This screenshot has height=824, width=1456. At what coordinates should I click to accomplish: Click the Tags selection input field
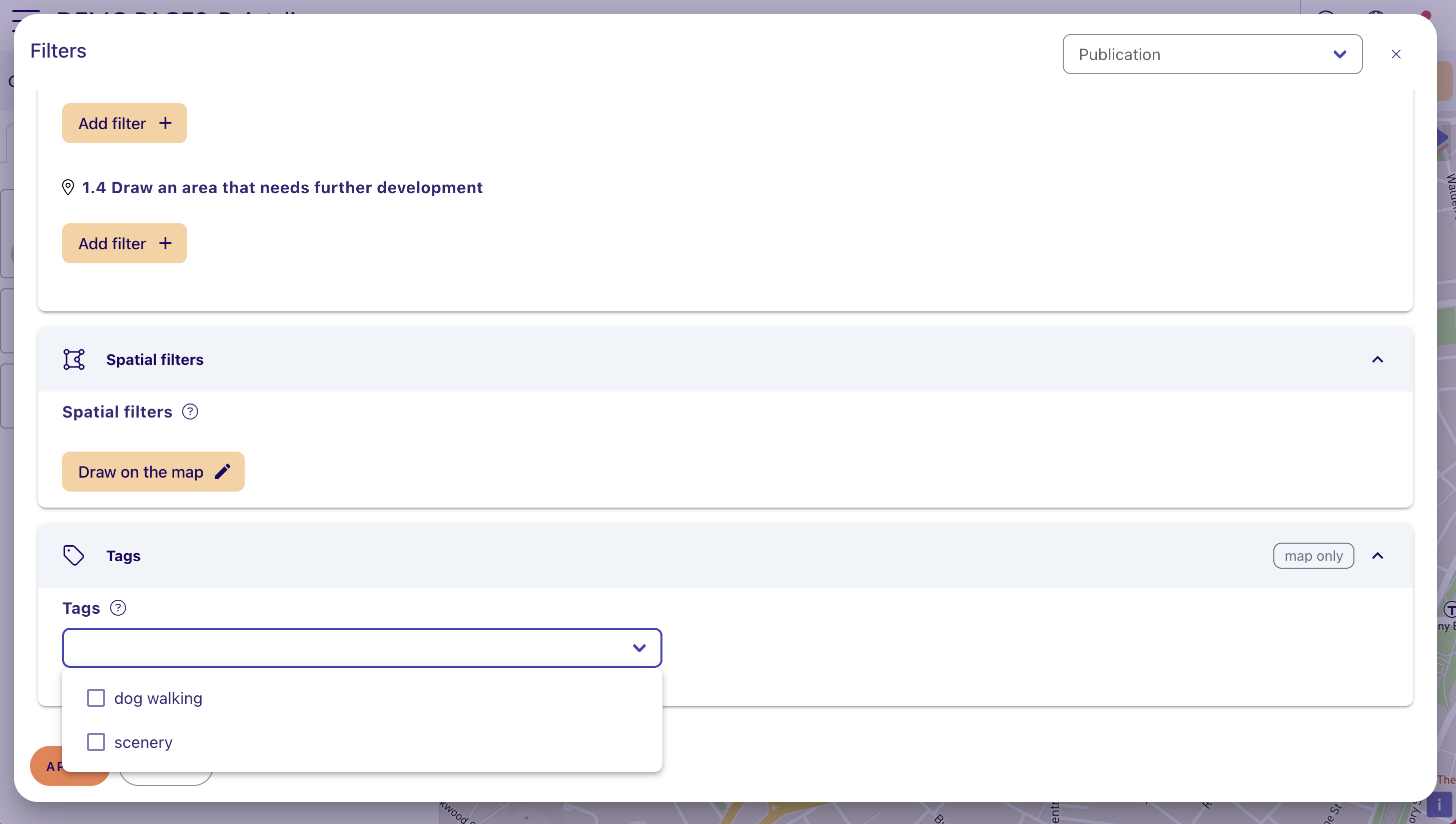pos(362,647)
